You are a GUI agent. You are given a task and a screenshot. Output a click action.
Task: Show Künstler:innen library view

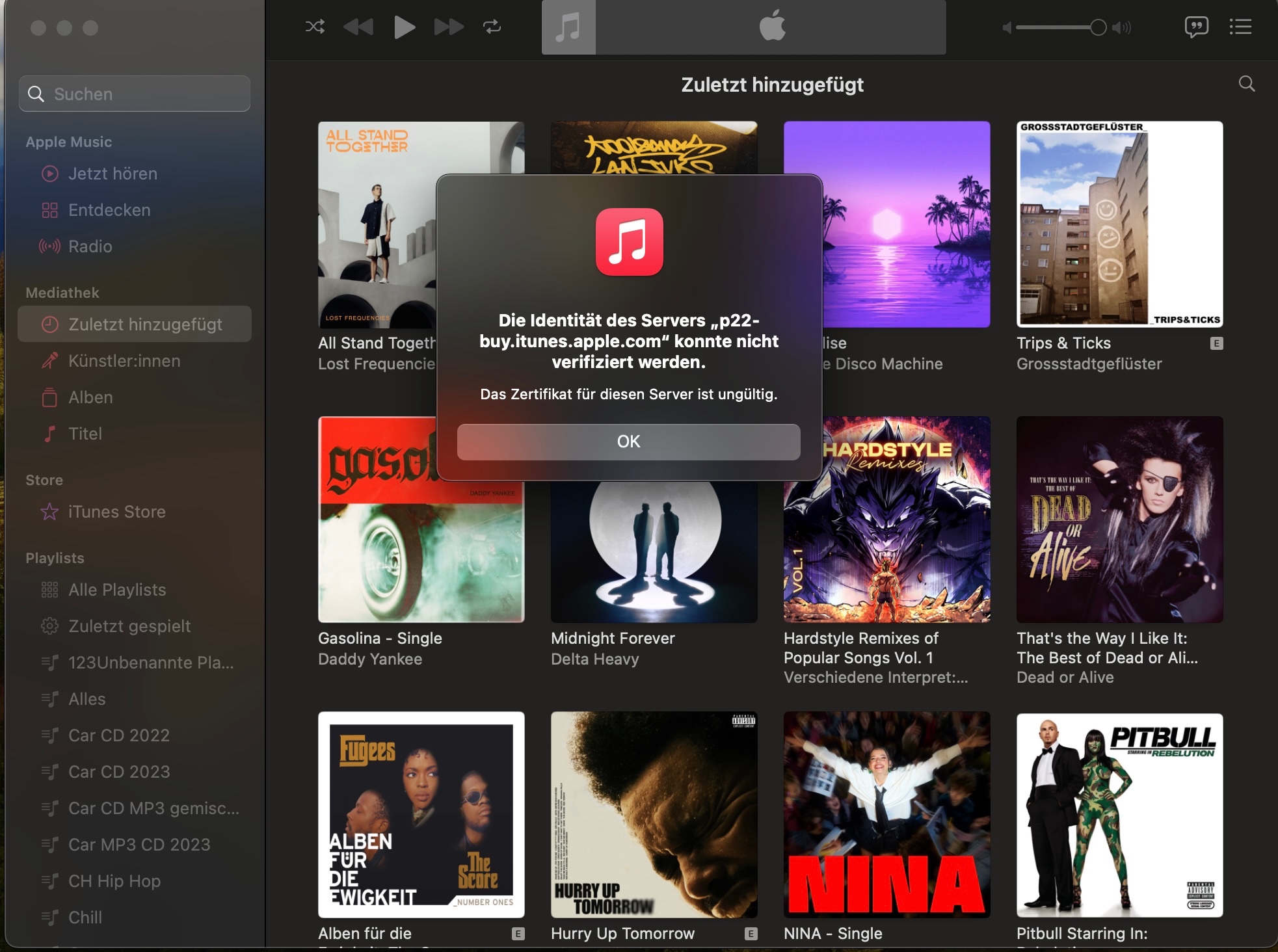tap(124, 361)
